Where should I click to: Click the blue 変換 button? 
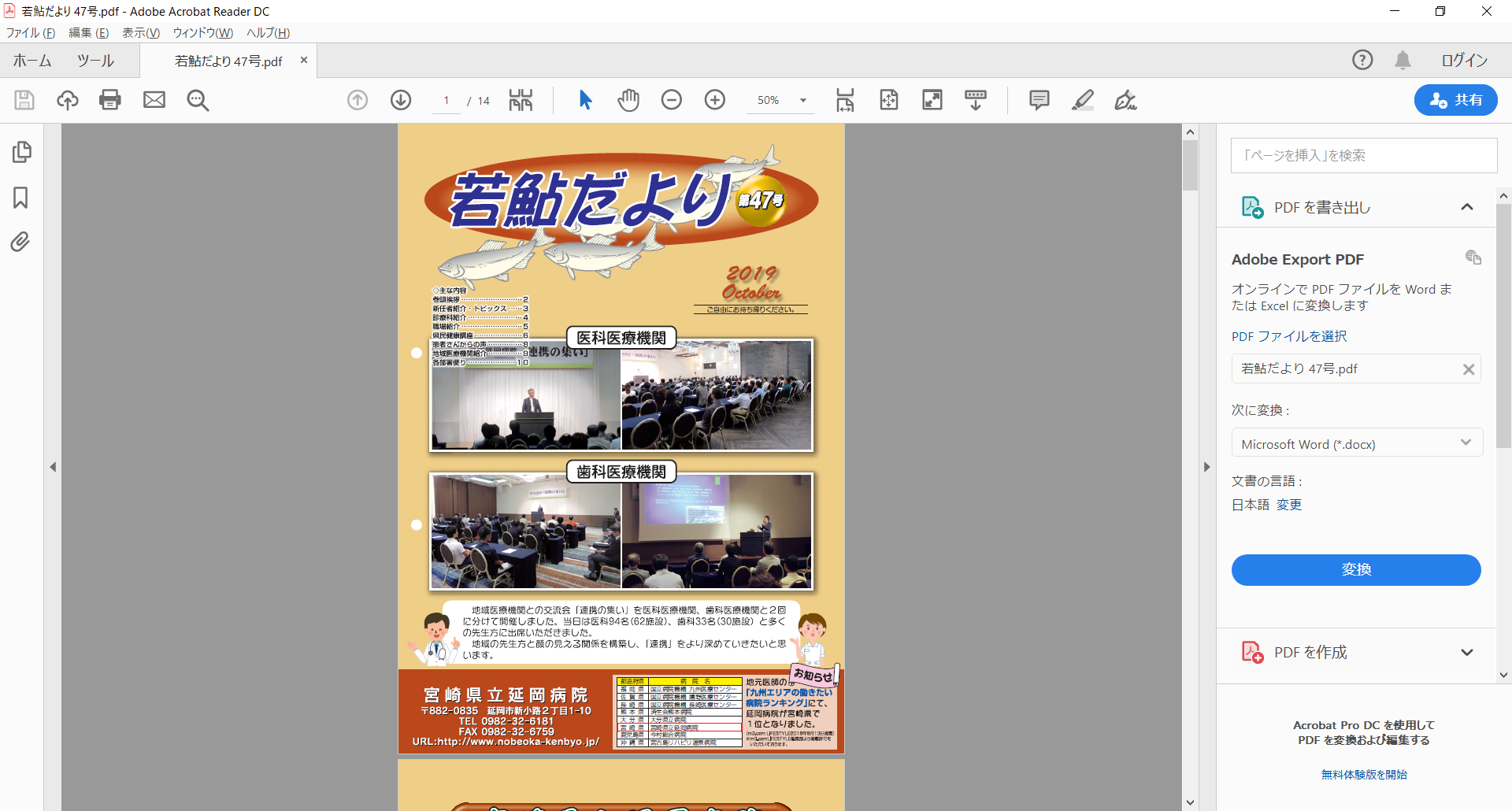[1356, 570]
